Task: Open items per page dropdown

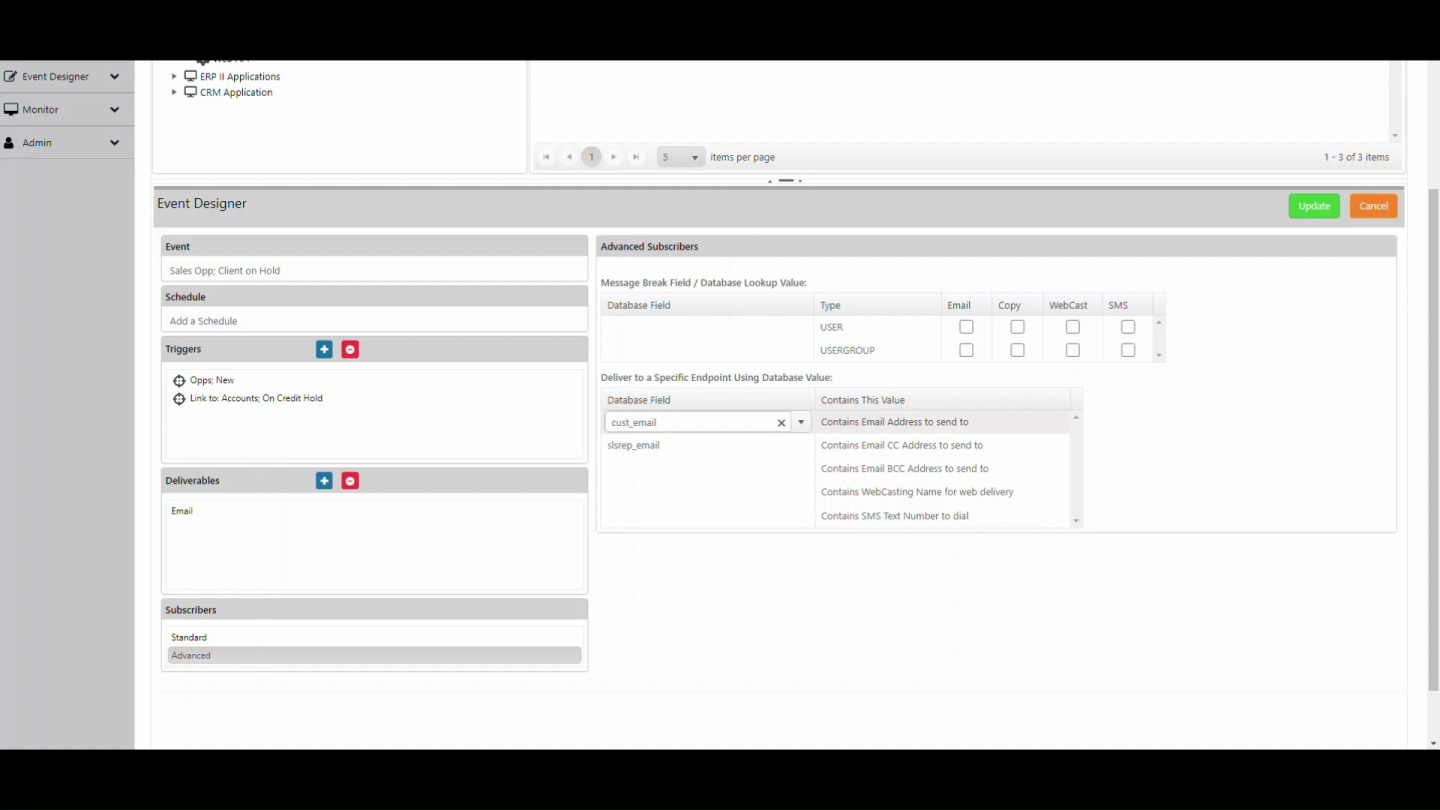Action: [x=681, y=157]
